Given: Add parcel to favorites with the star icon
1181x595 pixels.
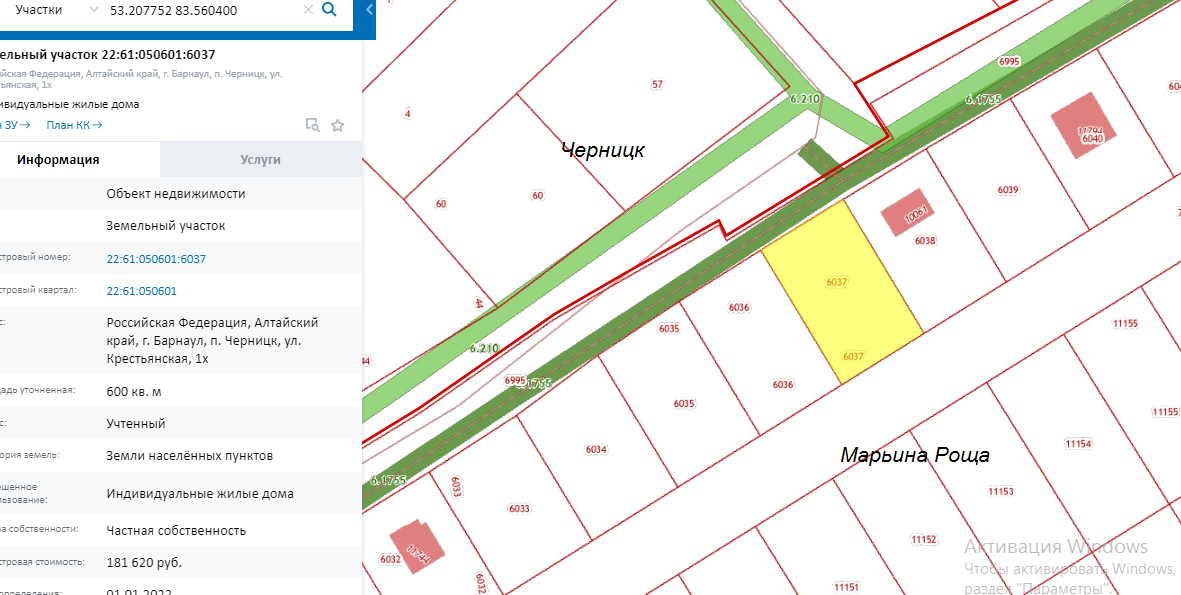Looking at the screenshot, I should click(x=337, y=125).
